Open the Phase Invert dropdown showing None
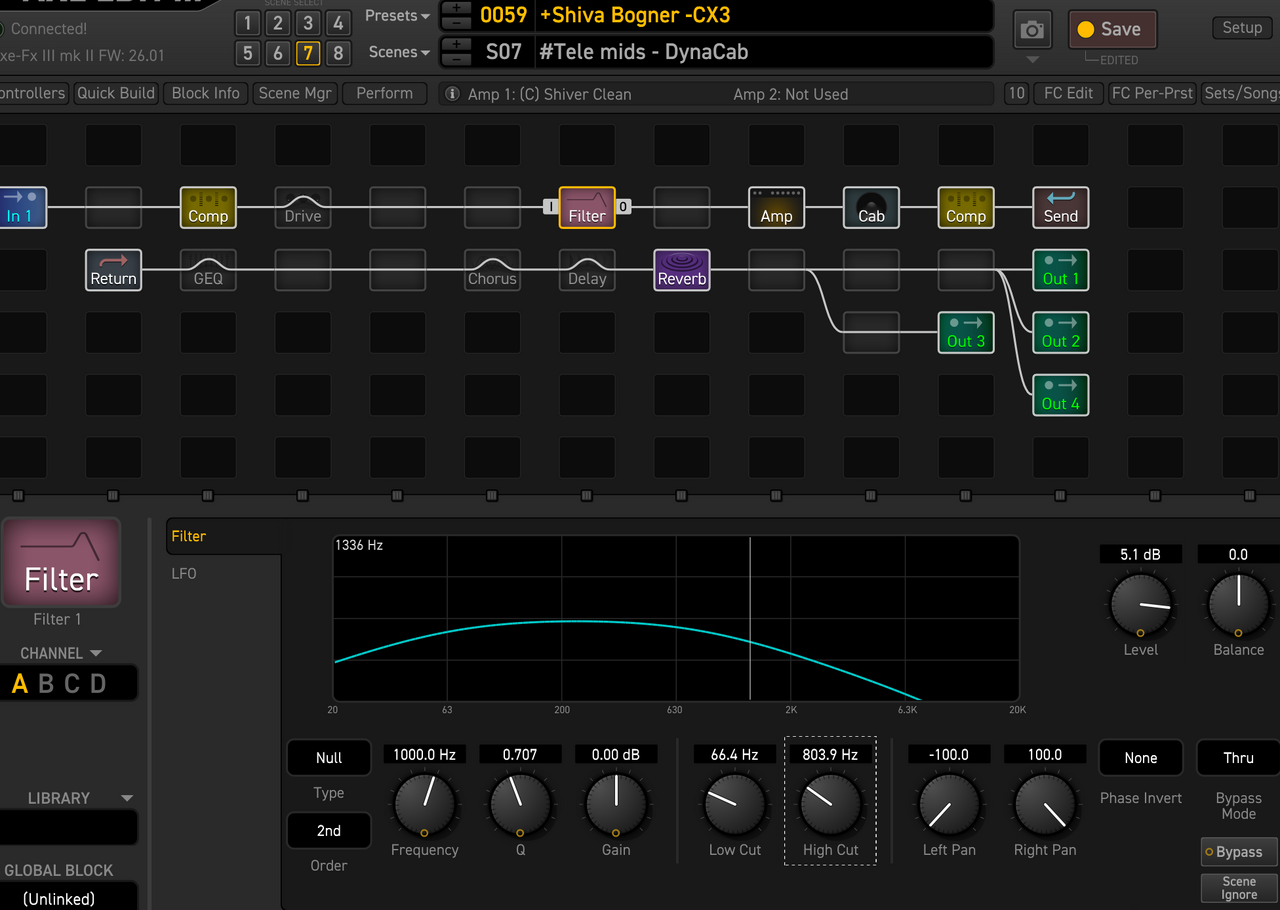 point(1141,758)
